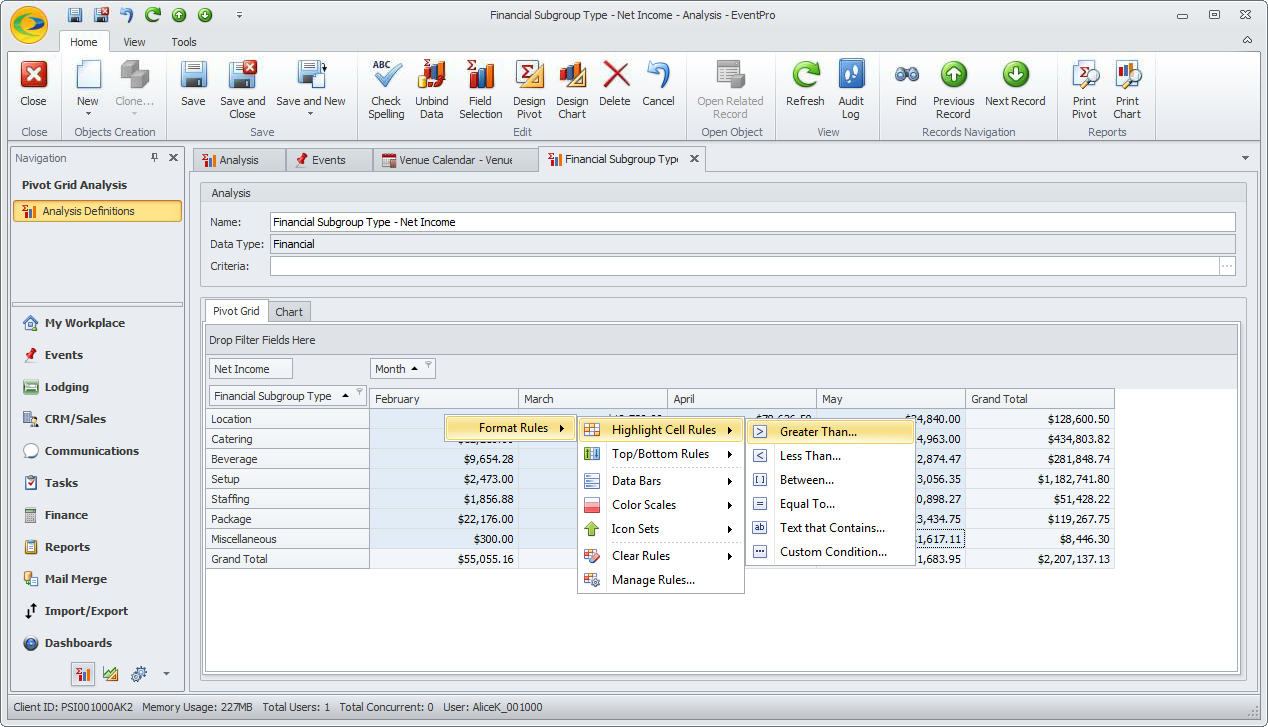
Task: Open Clear Rules submenu
Action: (x=660, y=556)
